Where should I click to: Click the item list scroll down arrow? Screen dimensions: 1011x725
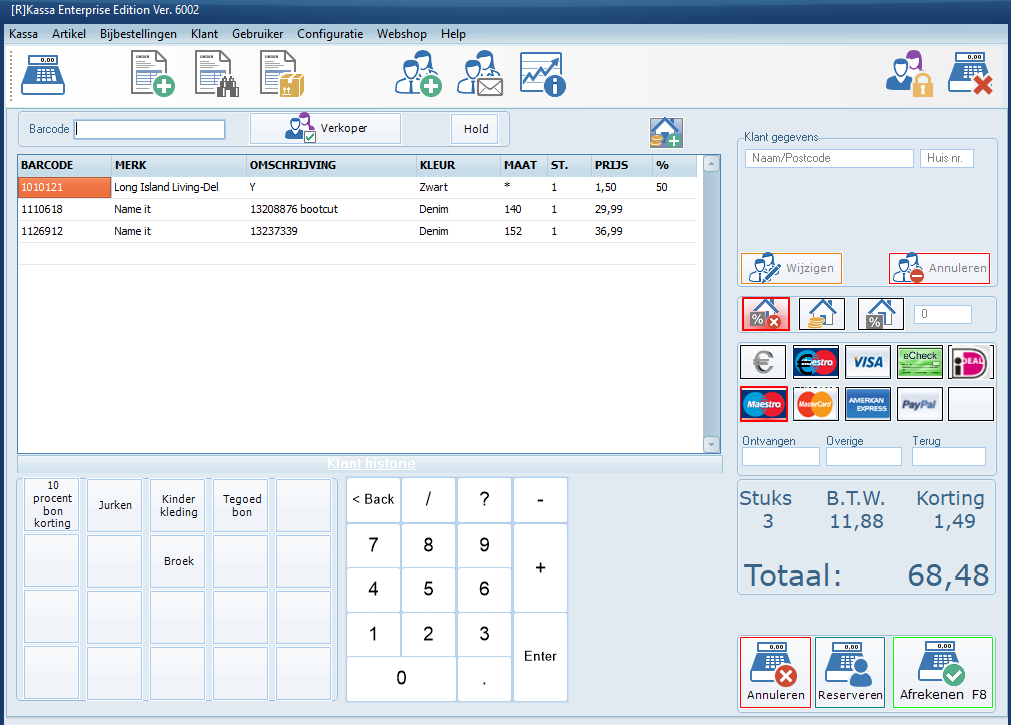point(711,444)
